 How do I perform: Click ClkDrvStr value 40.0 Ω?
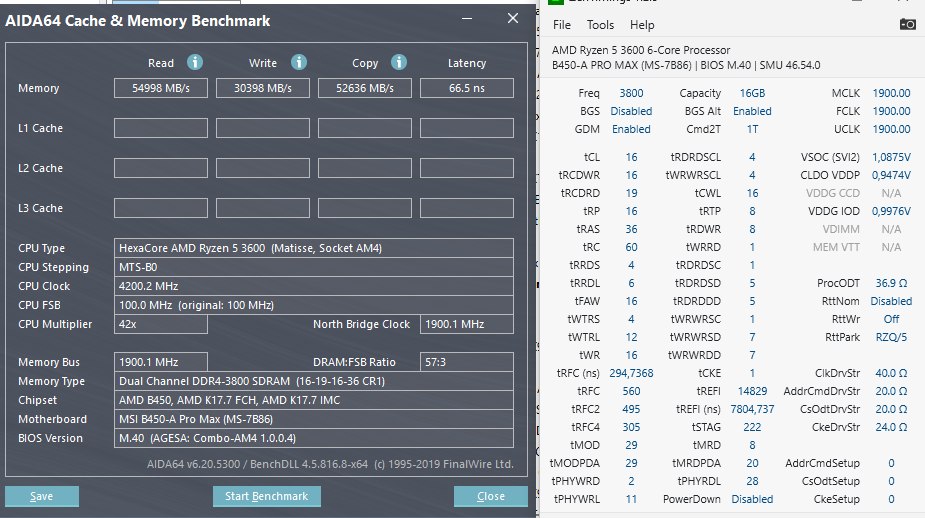click(891, 373)
